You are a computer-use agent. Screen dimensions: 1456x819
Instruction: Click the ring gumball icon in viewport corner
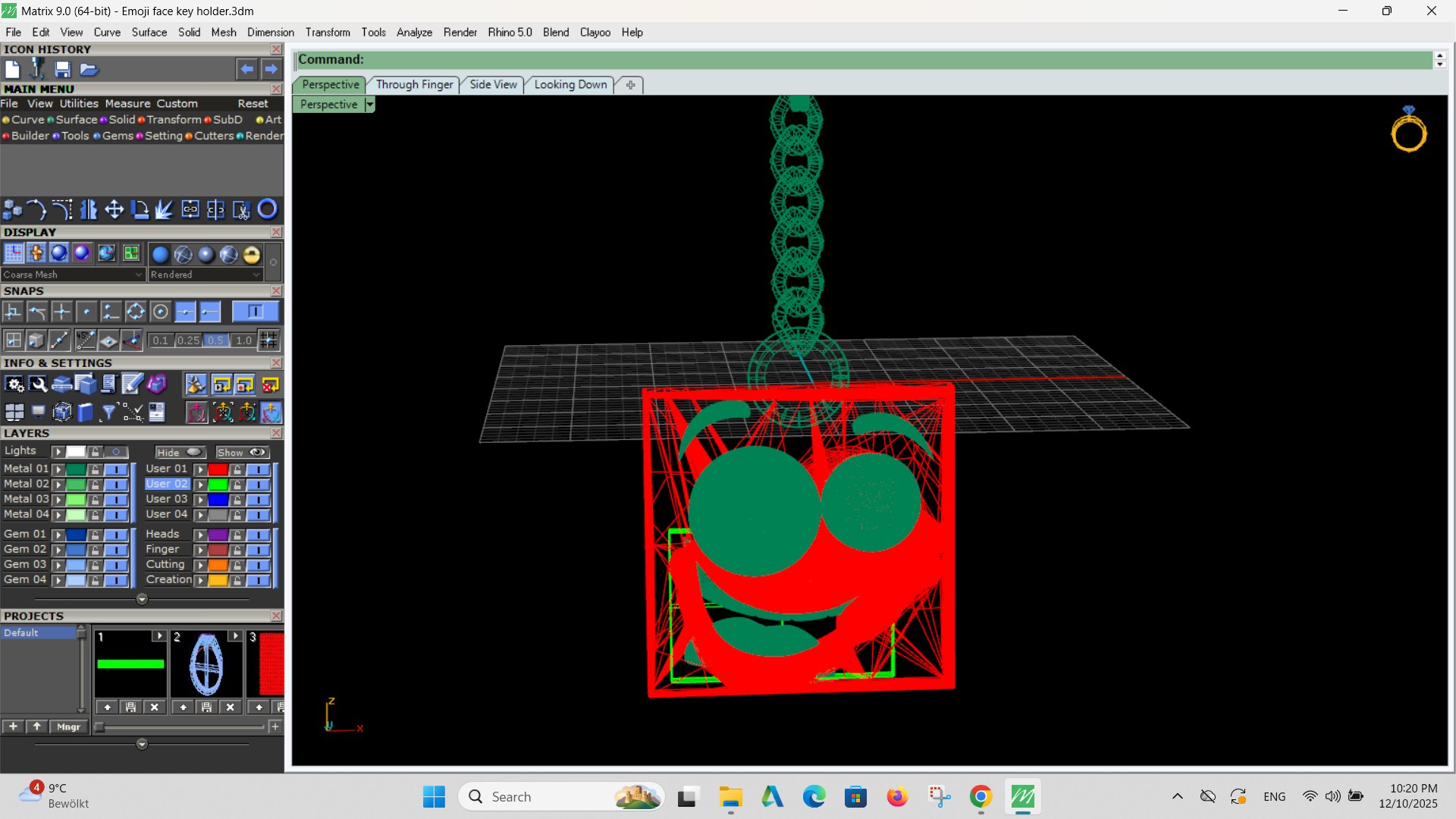pos(1409,130)
